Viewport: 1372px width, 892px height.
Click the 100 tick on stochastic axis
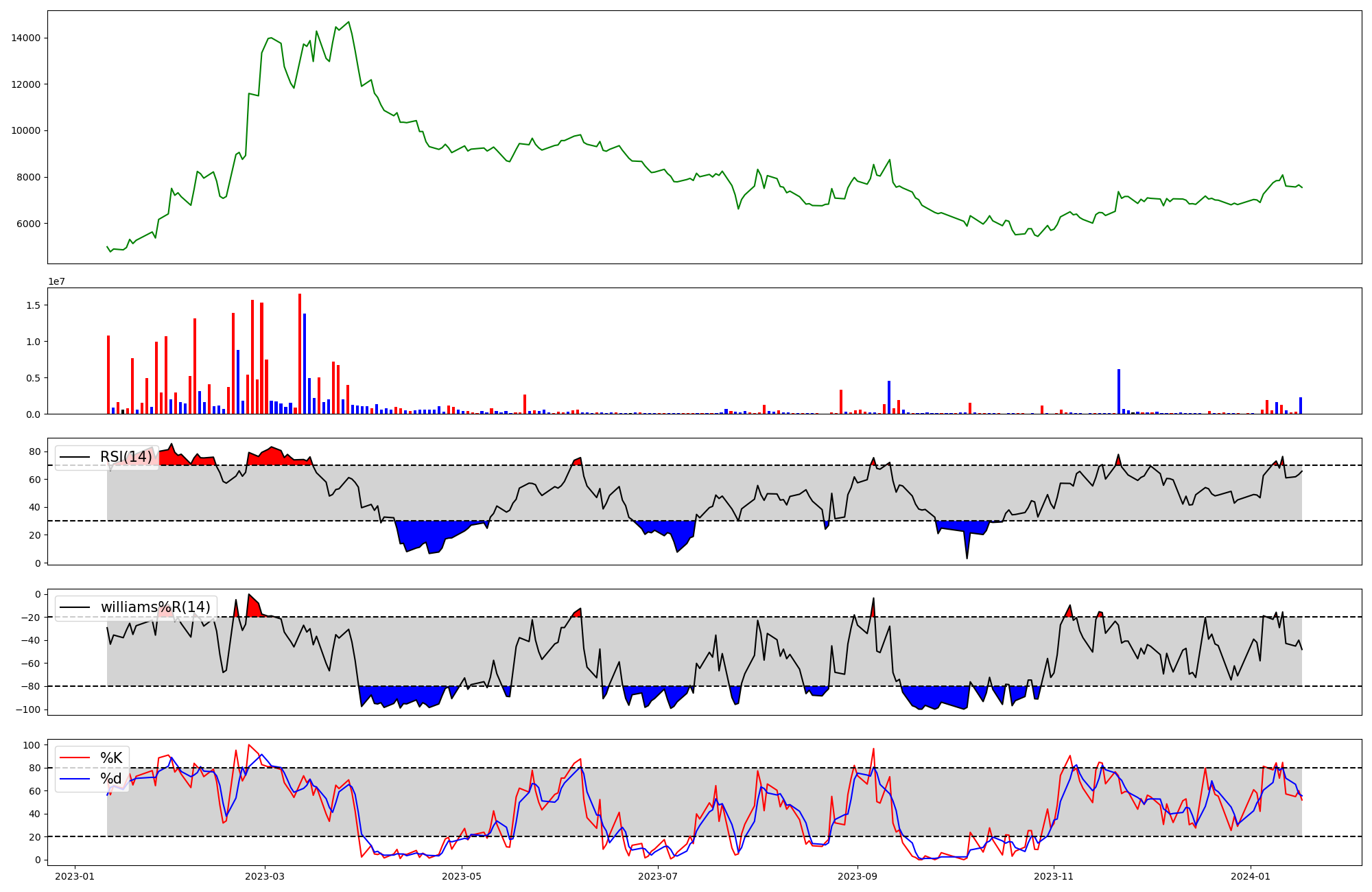(32, 745)
